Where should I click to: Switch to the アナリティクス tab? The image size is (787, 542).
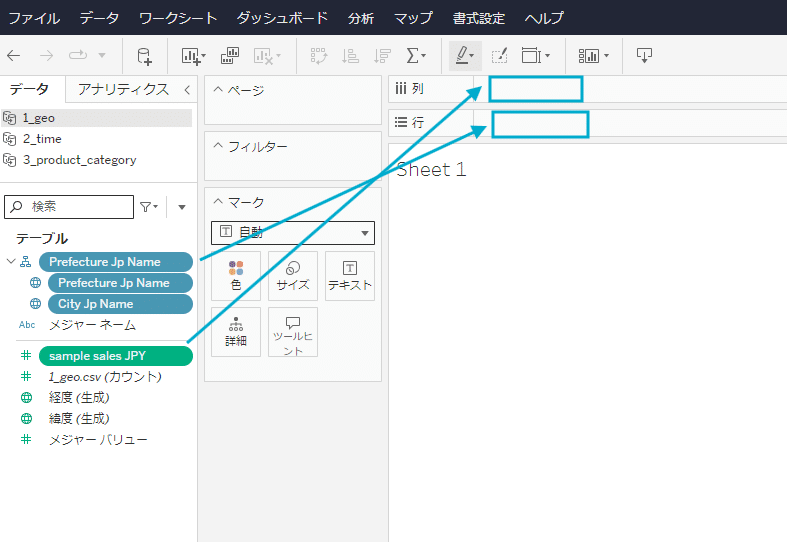(123, 89)
